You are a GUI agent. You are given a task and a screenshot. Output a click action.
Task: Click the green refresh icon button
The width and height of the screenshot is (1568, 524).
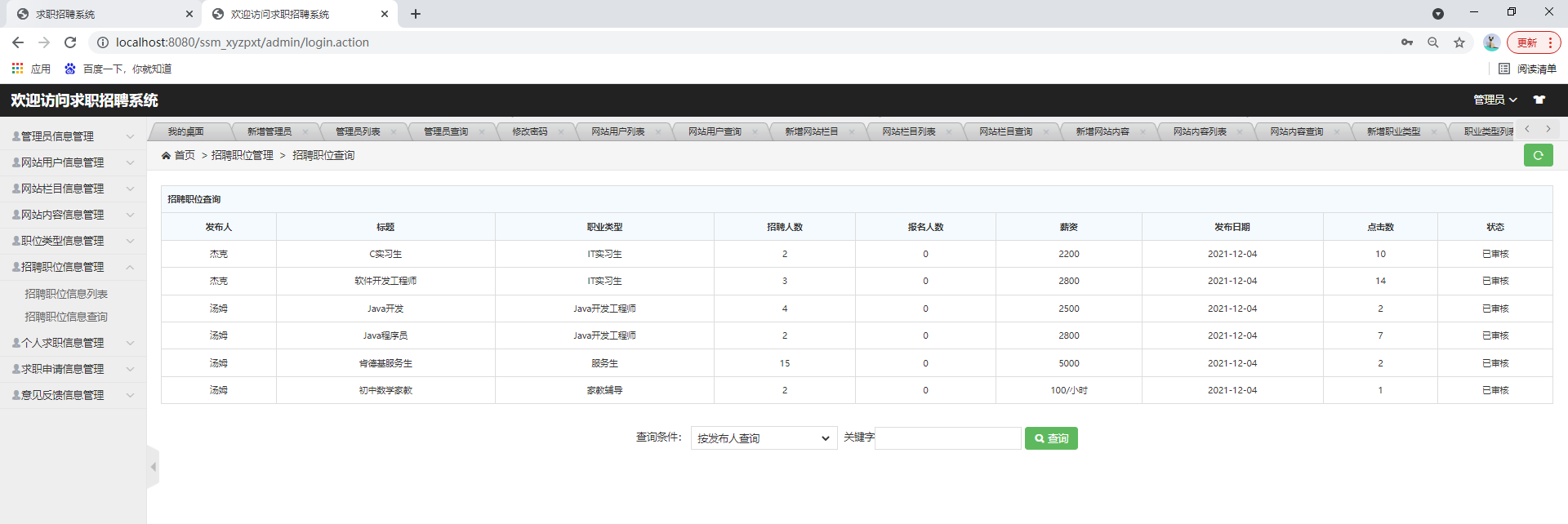[x=1538, y=155]
